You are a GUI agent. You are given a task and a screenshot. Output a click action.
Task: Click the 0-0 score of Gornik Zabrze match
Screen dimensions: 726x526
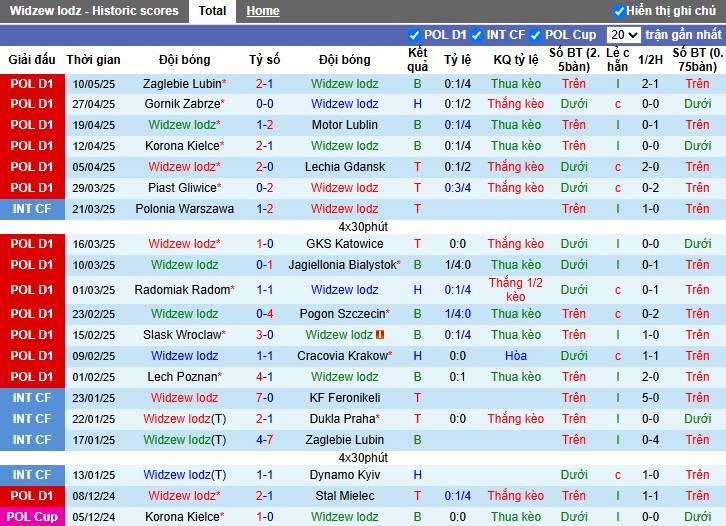click(264, 104)
